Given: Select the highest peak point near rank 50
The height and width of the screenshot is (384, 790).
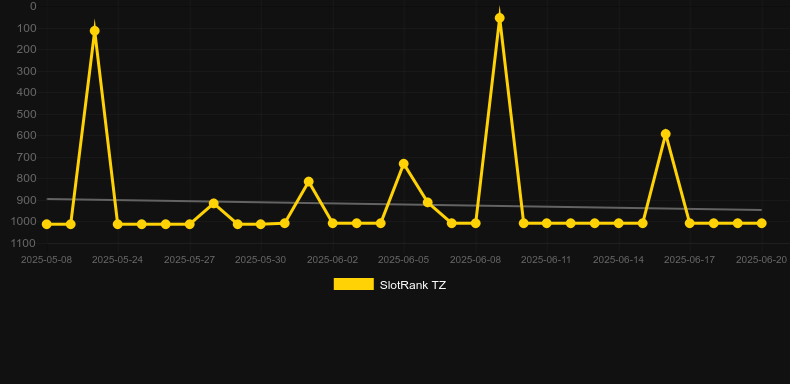Looking at the screenshot, I should pyautogui.click(x=499, y=18).
